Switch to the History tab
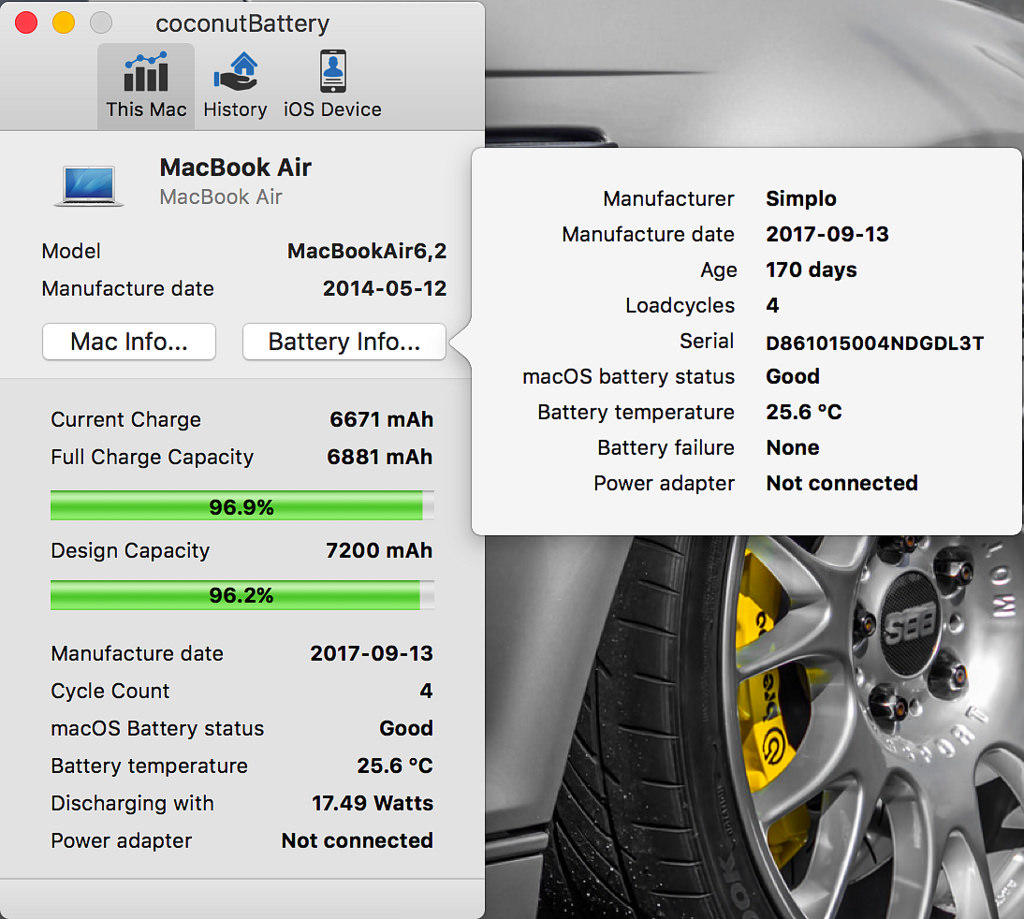The width and height of the screenshot is (1024, 919). pos(235,86)
